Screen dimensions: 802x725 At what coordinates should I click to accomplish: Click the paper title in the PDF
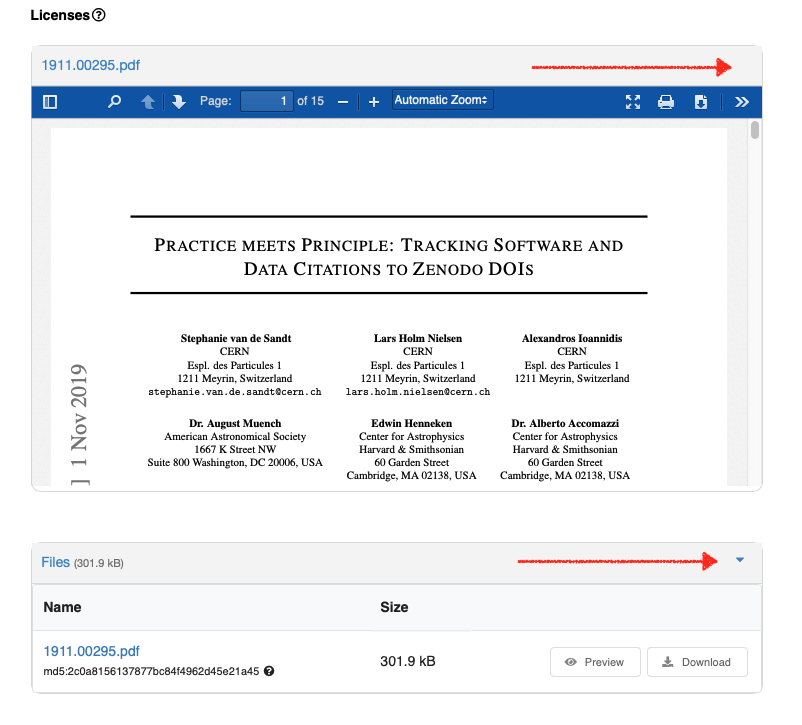(x=389, y=256)
